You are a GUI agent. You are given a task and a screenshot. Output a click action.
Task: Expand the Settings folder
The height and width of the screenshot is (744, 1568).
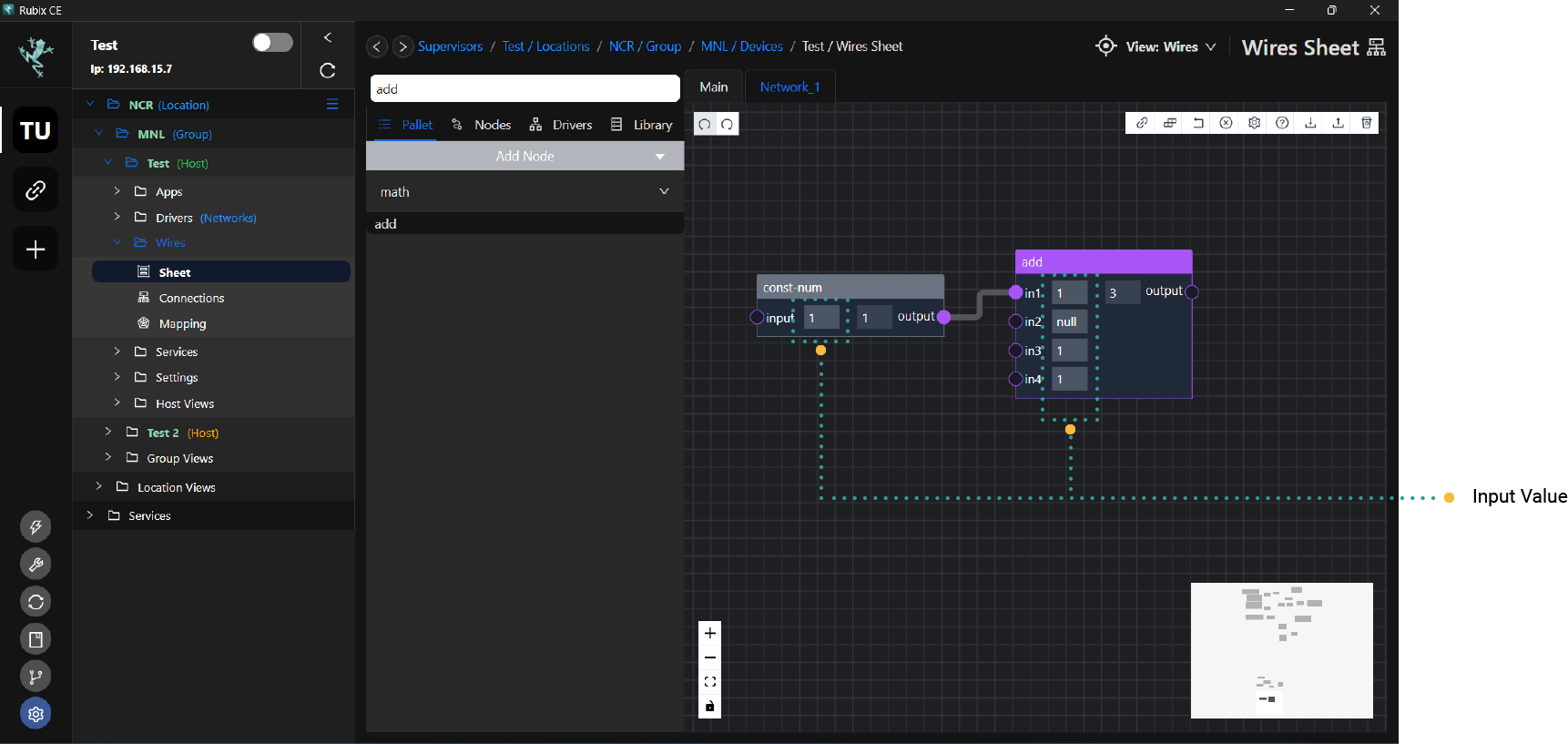117,376
